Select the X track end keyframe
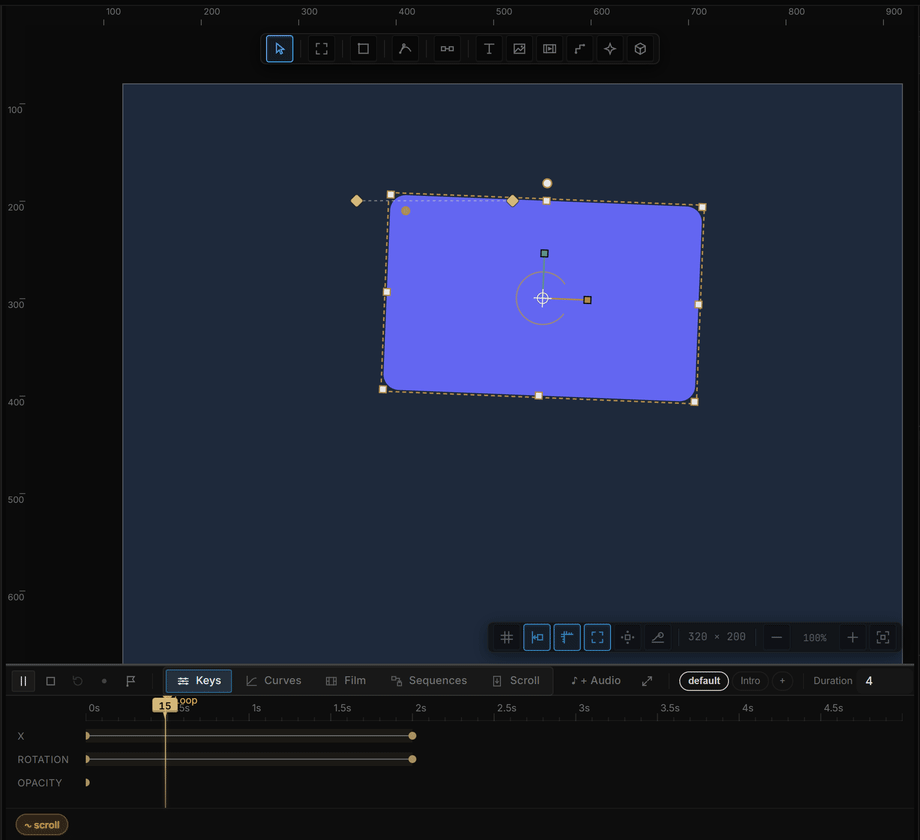 coord(412,736)
